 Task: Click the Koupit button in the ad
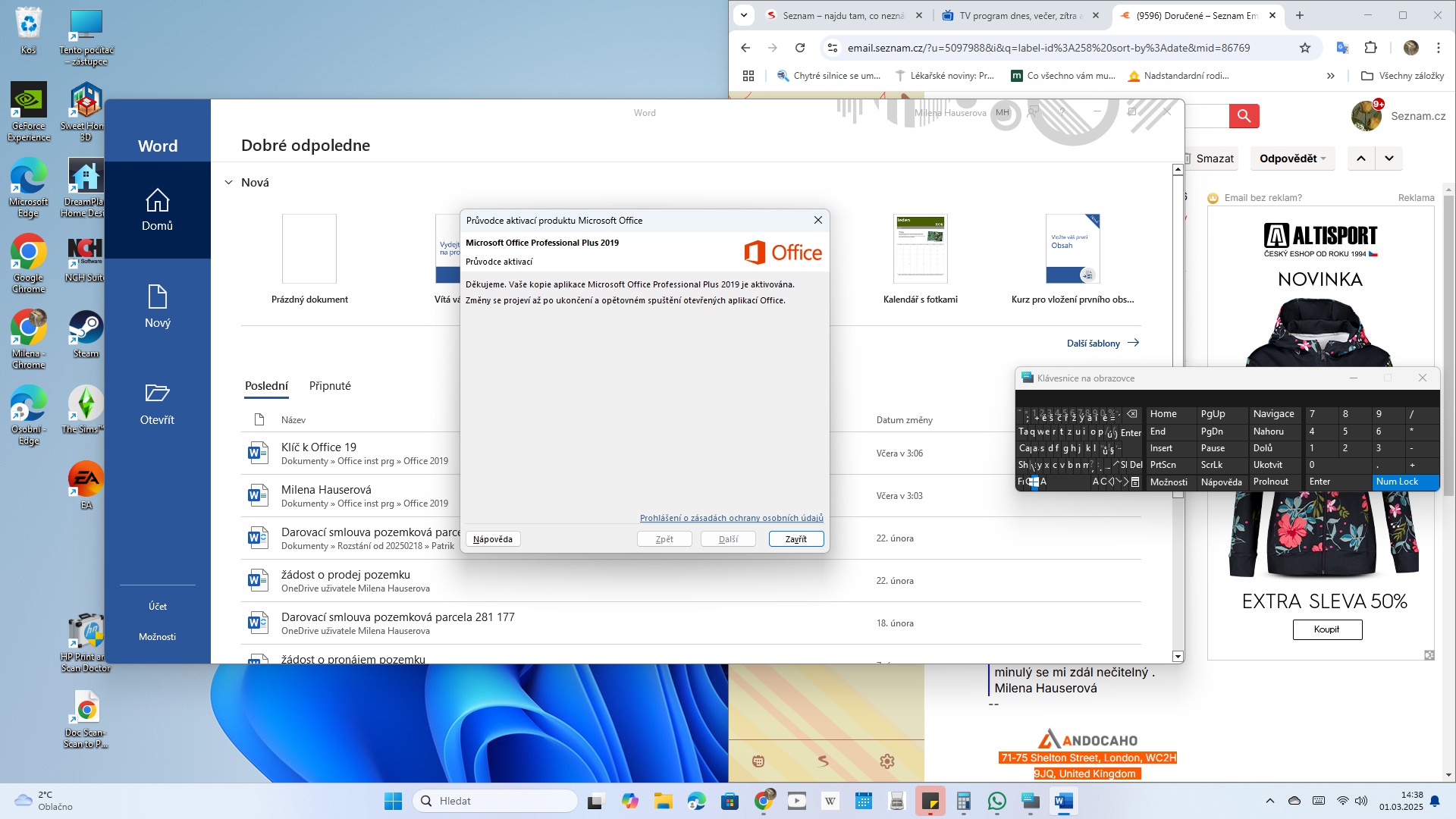1327,629
